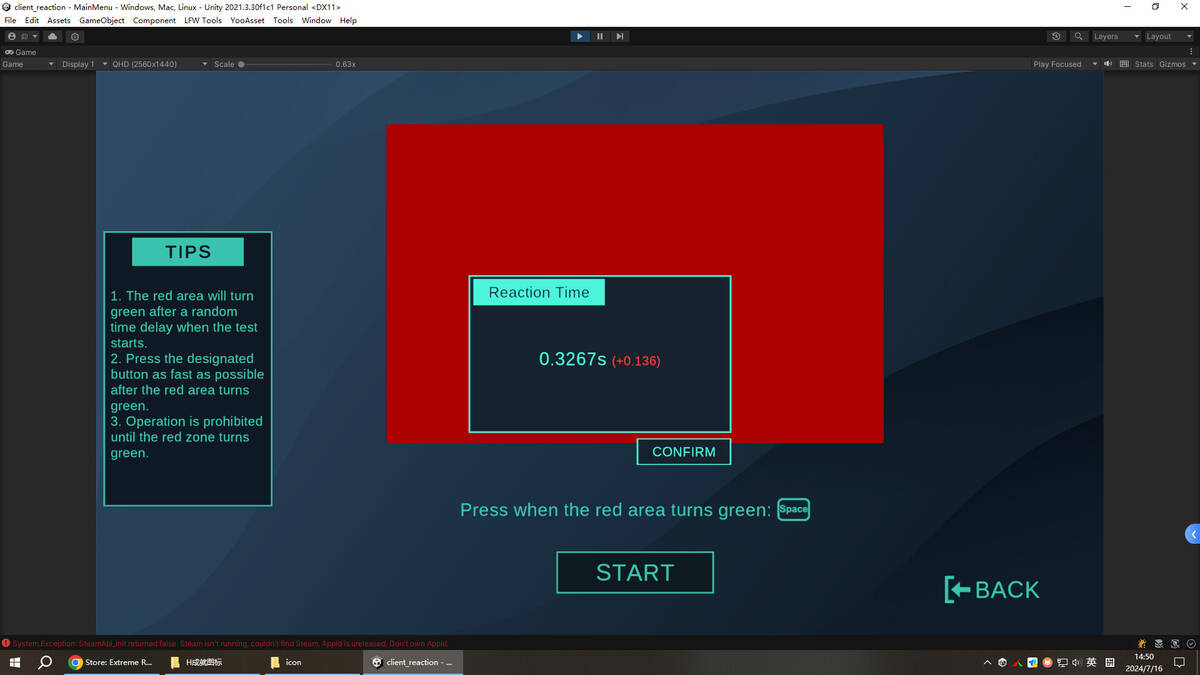This screenshot has width=1200, height=675.
Task: Toggle mute audio in Game view
Action: coord(1108,64)
